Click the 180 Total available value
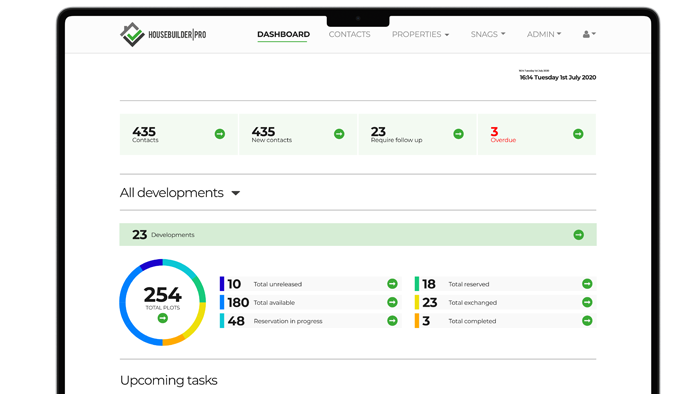The width and height of the screenshot is (700, 394). [x=238, y=303]
